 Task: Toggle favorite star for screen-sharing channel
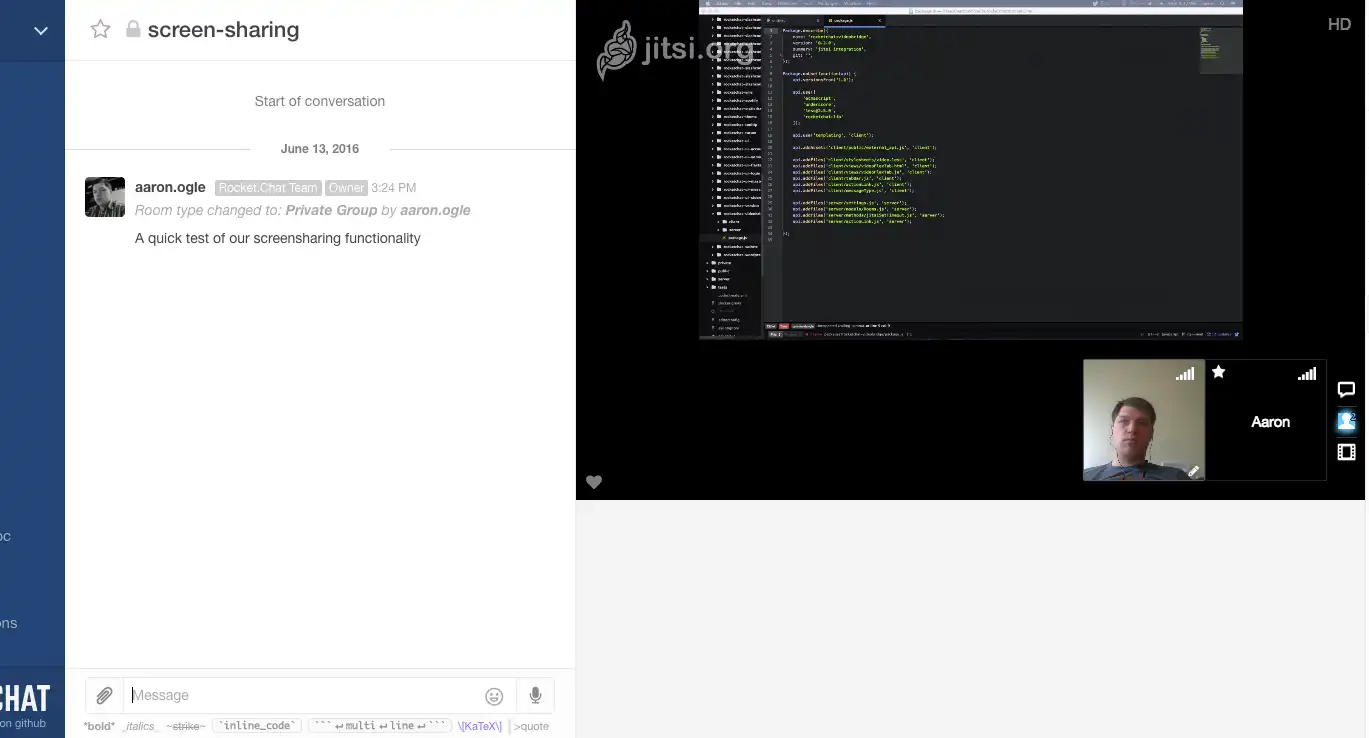click(x=100, y=30)
